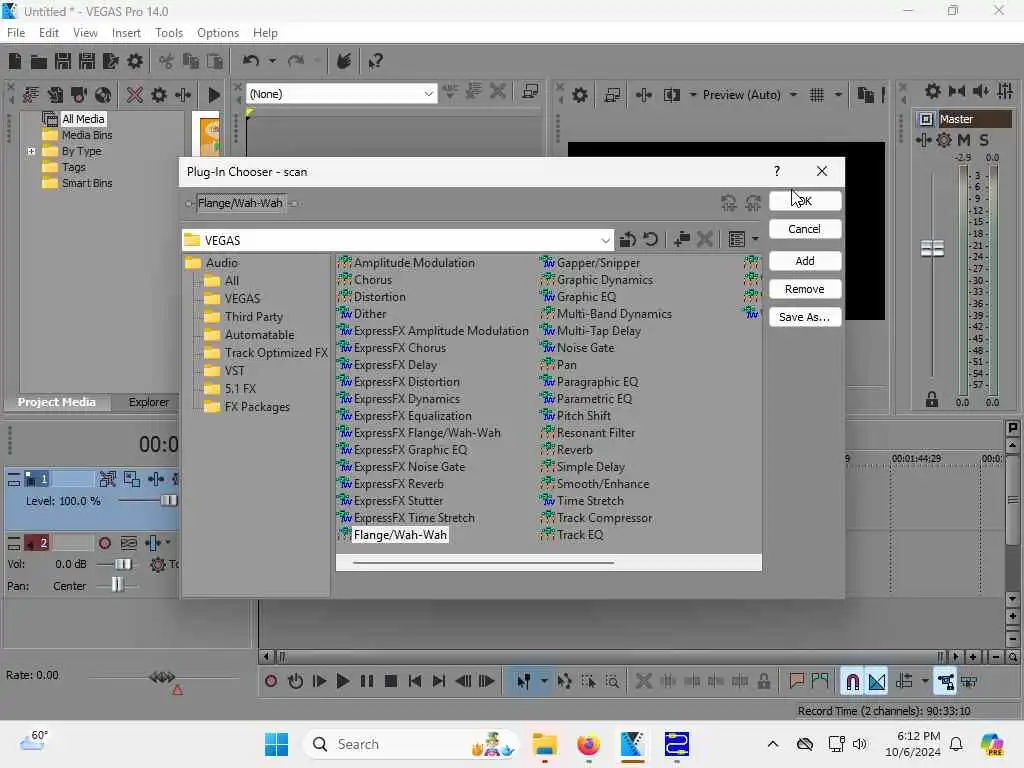Toggle Enable Snapping magnet icon
1024x768 pixels.
852,682
